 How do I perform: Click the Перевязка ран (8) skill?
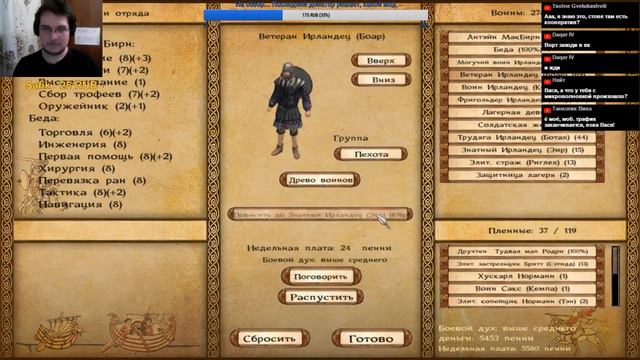pos(92,180)
